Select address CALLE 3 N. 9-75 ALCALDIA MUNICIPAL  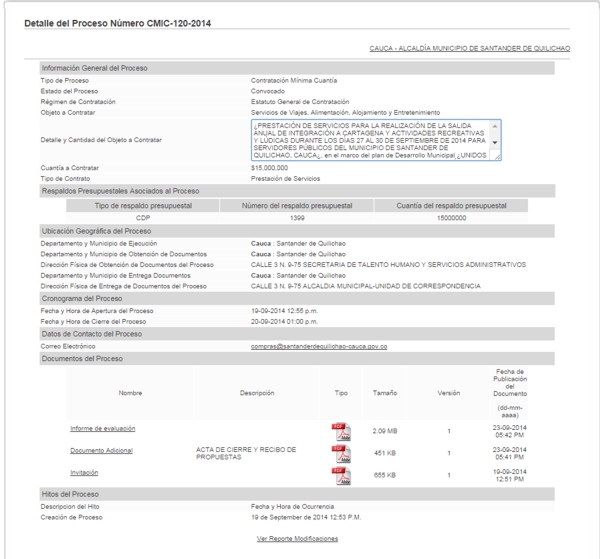[x=366, y=286]
